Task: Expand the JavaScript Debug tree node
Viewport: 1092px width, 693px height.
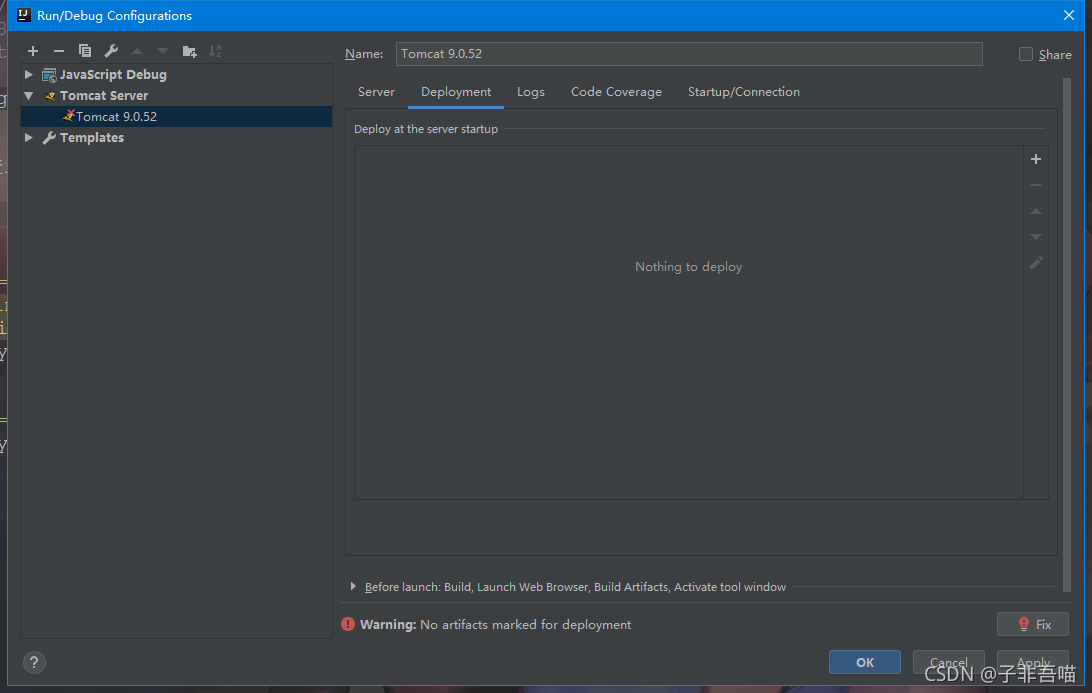Action: pyautogui.click(x=29, y=75)
